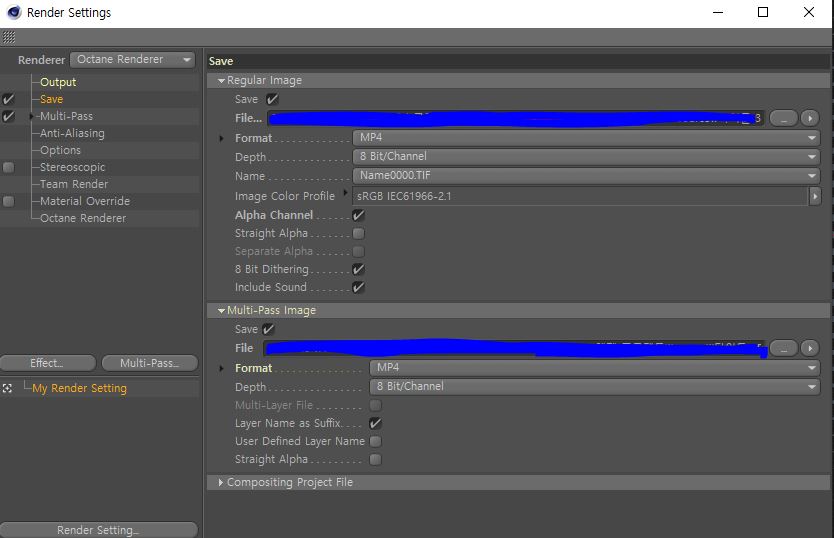Disable the Alpha Channel checkbox
The width and height of the screenshot is (834, 538).
(x=358, y=216)
